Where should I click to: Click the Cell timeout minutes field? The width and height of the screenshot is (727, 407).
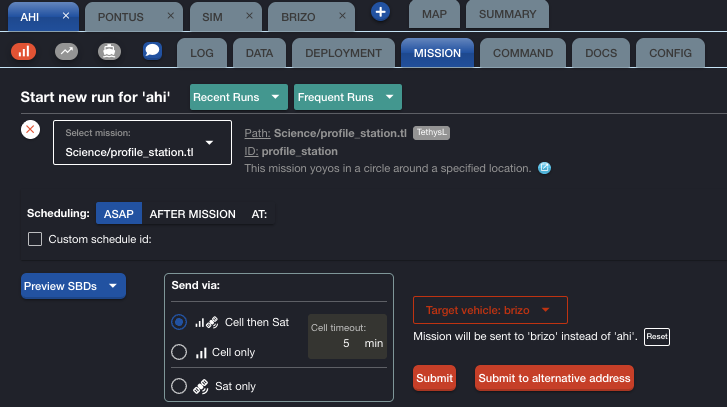tap(339, 343)
